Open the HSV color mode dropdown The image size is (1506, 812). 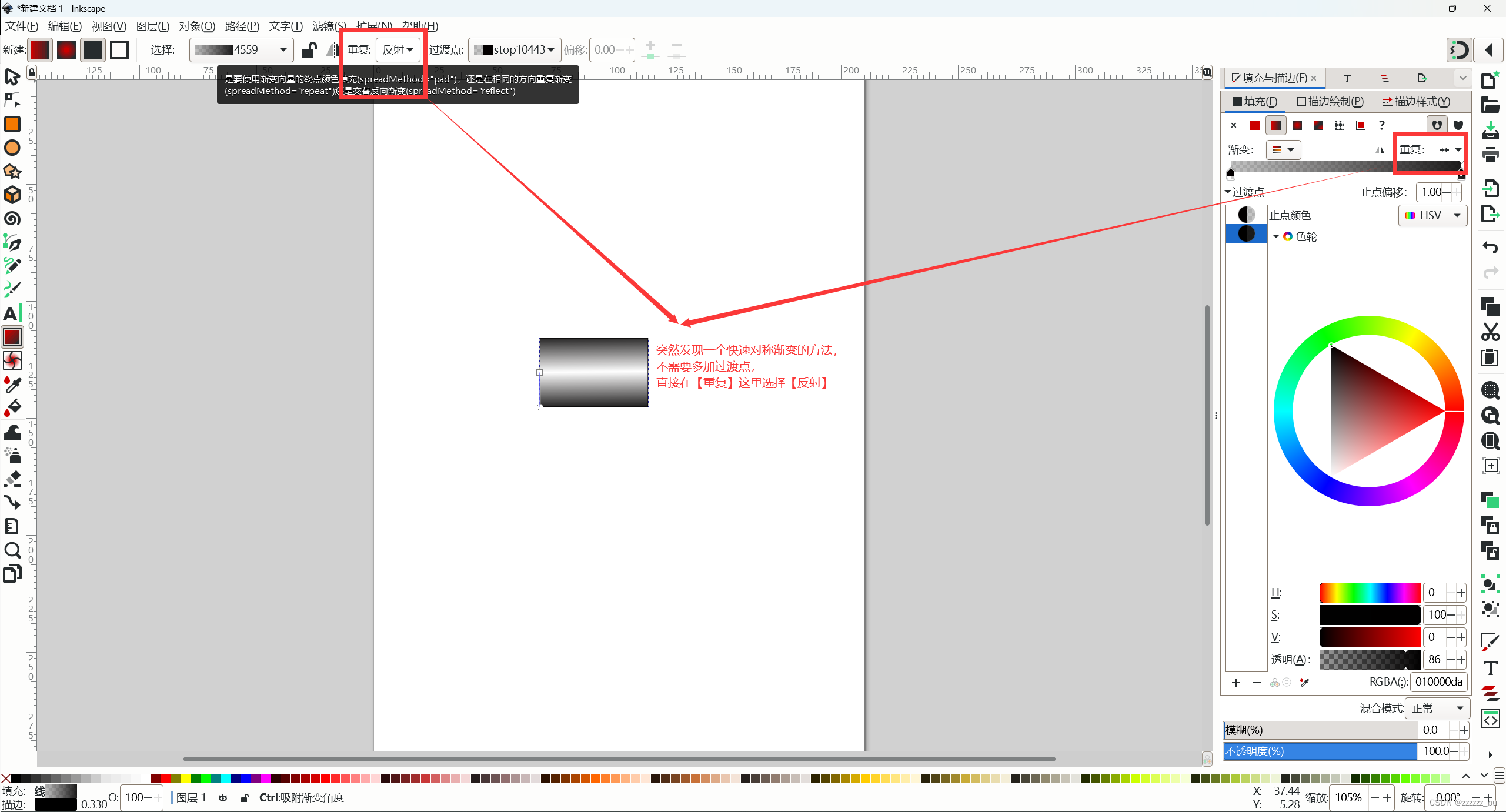click(1432, 215)
